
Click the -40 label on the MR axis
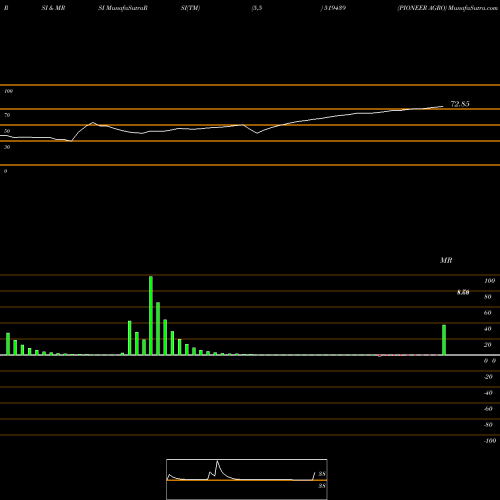[488, 393]
